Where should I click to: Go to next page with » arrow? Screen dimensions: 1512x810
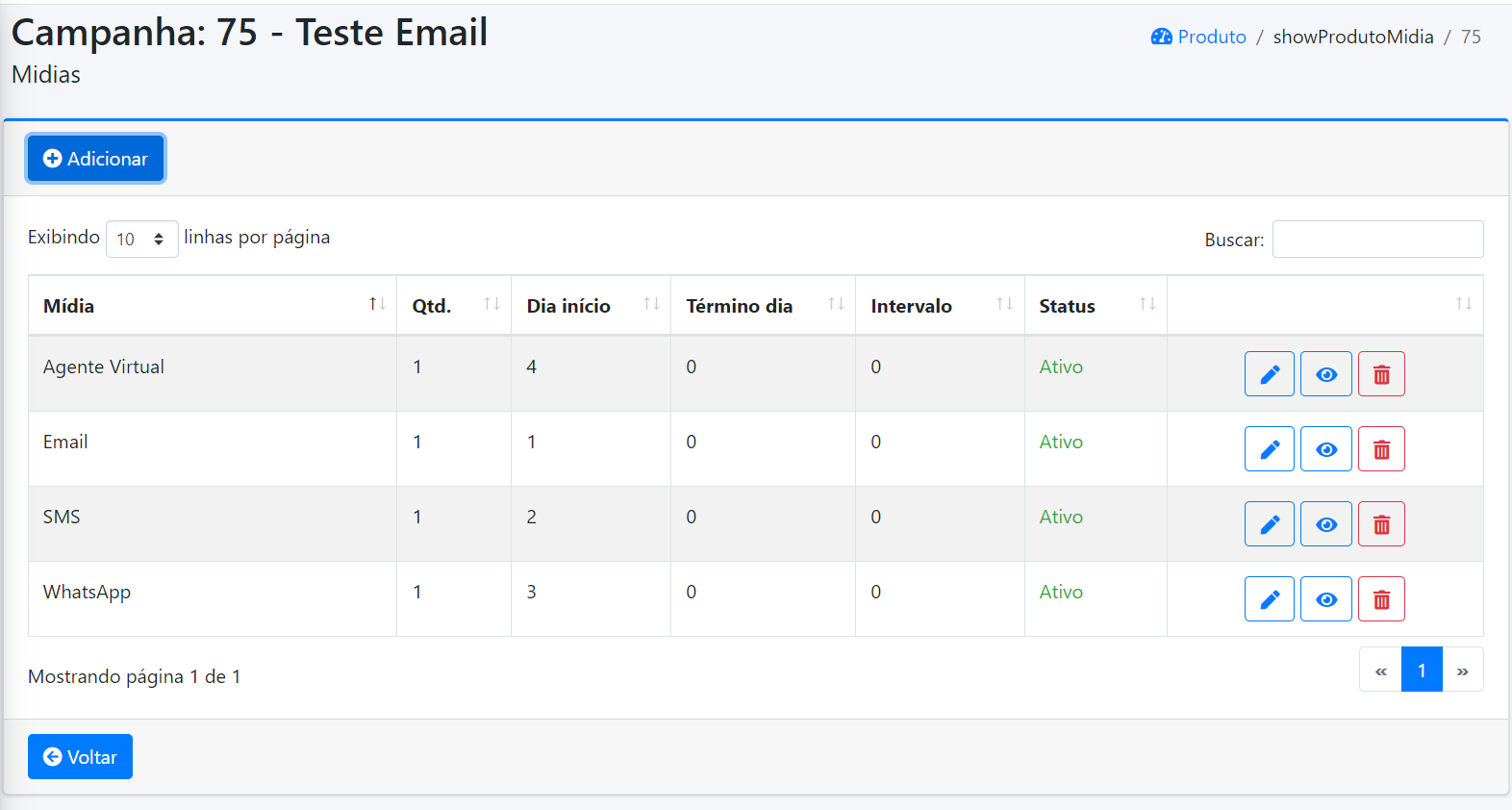(x=1462, y=670)
